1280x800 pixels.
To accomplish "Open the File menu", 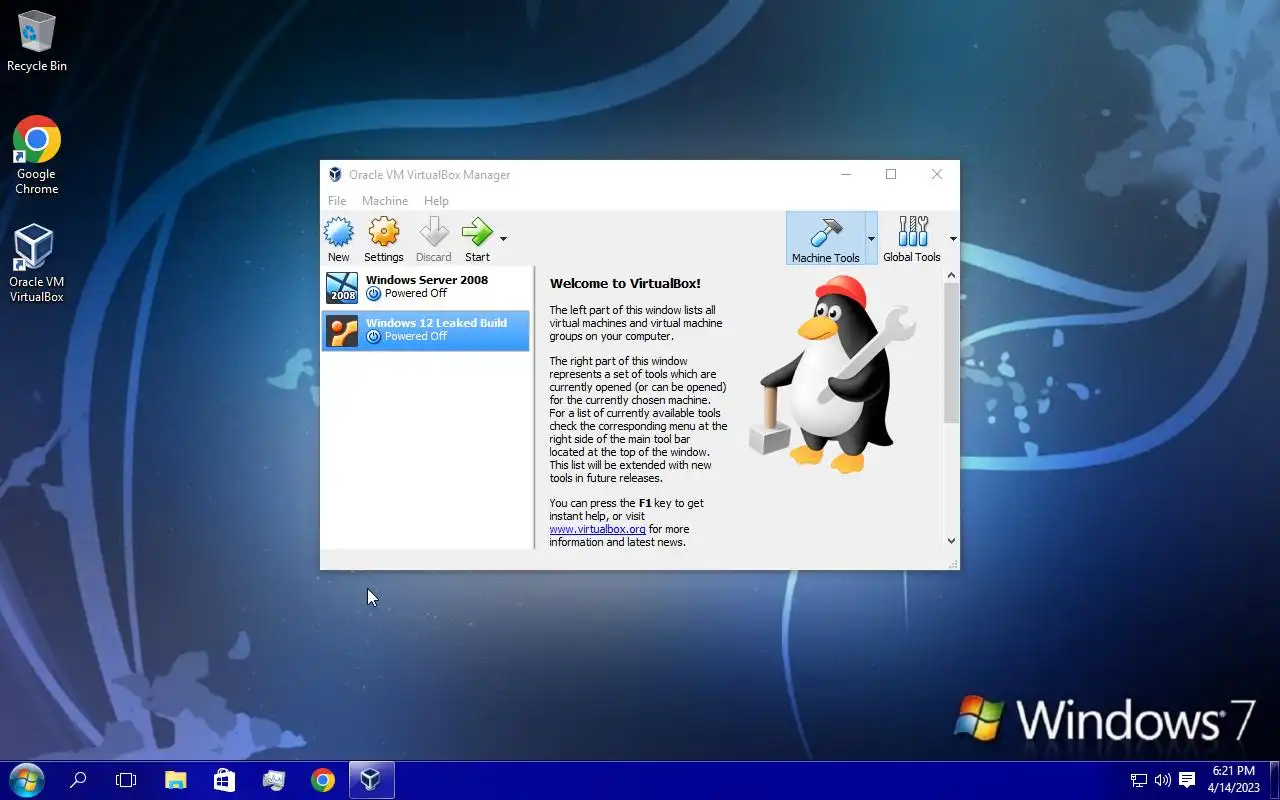I will tap(337, 201).
